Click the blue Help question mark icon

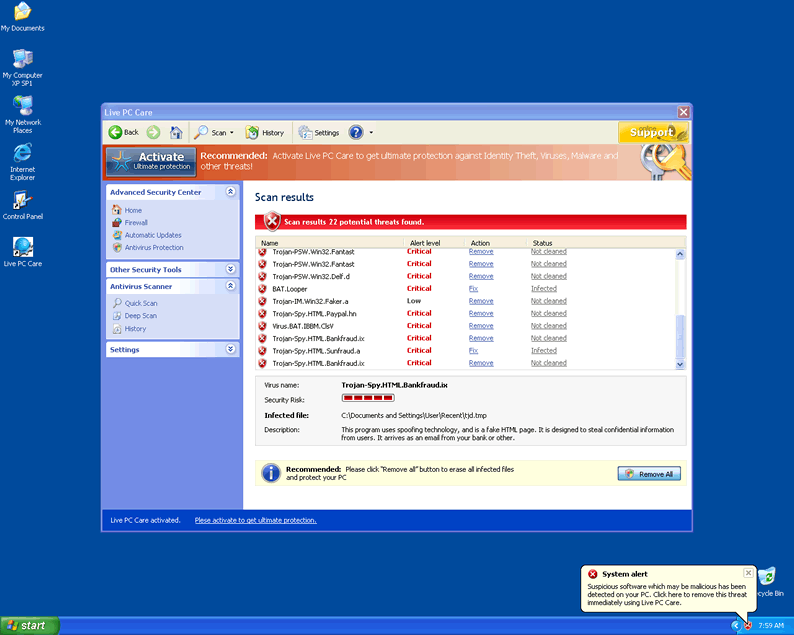tap(356, 132)
